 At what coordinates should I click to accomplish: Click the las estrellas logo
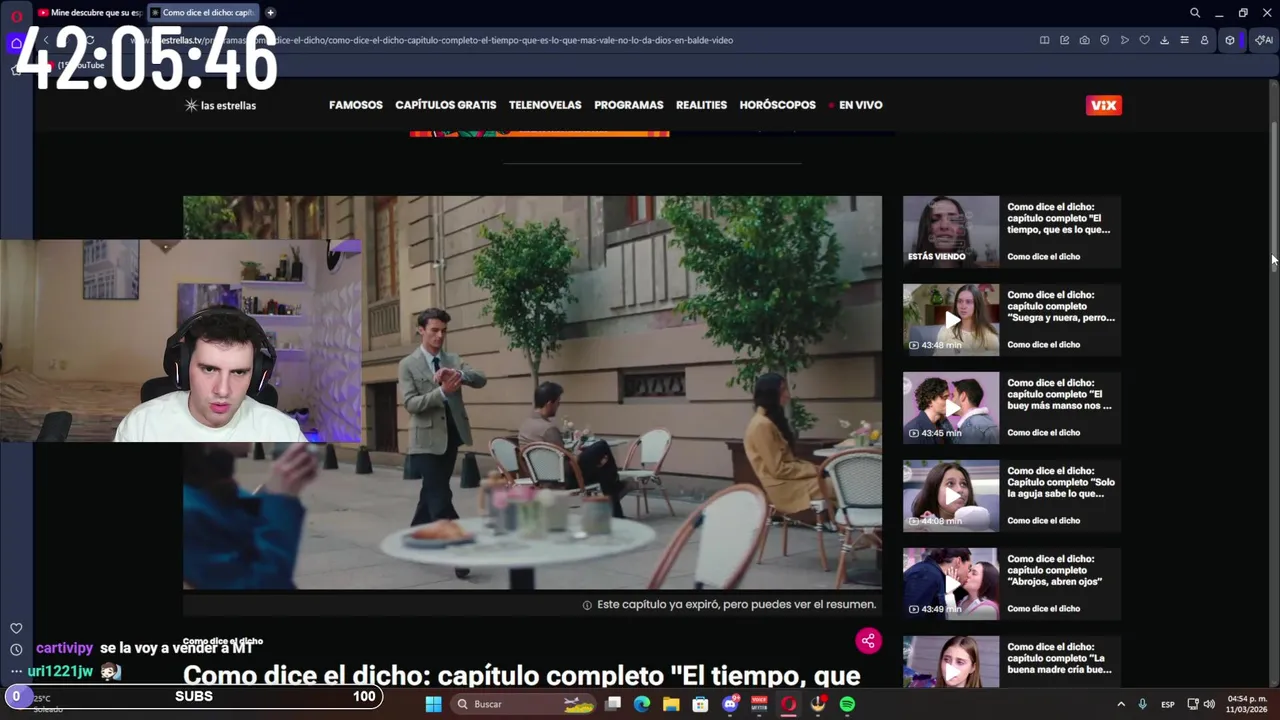(221, 105)
